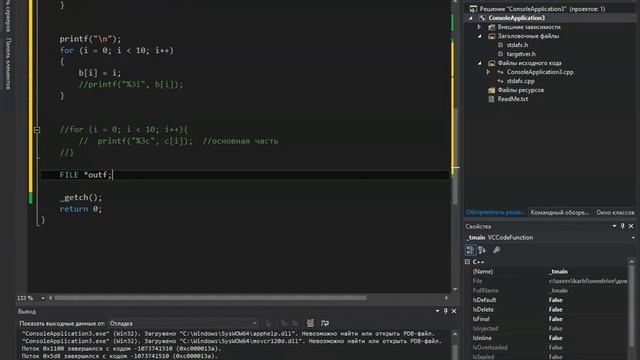Open property pages wrench icon
The image size is (640, 360).
click(496, 250)
